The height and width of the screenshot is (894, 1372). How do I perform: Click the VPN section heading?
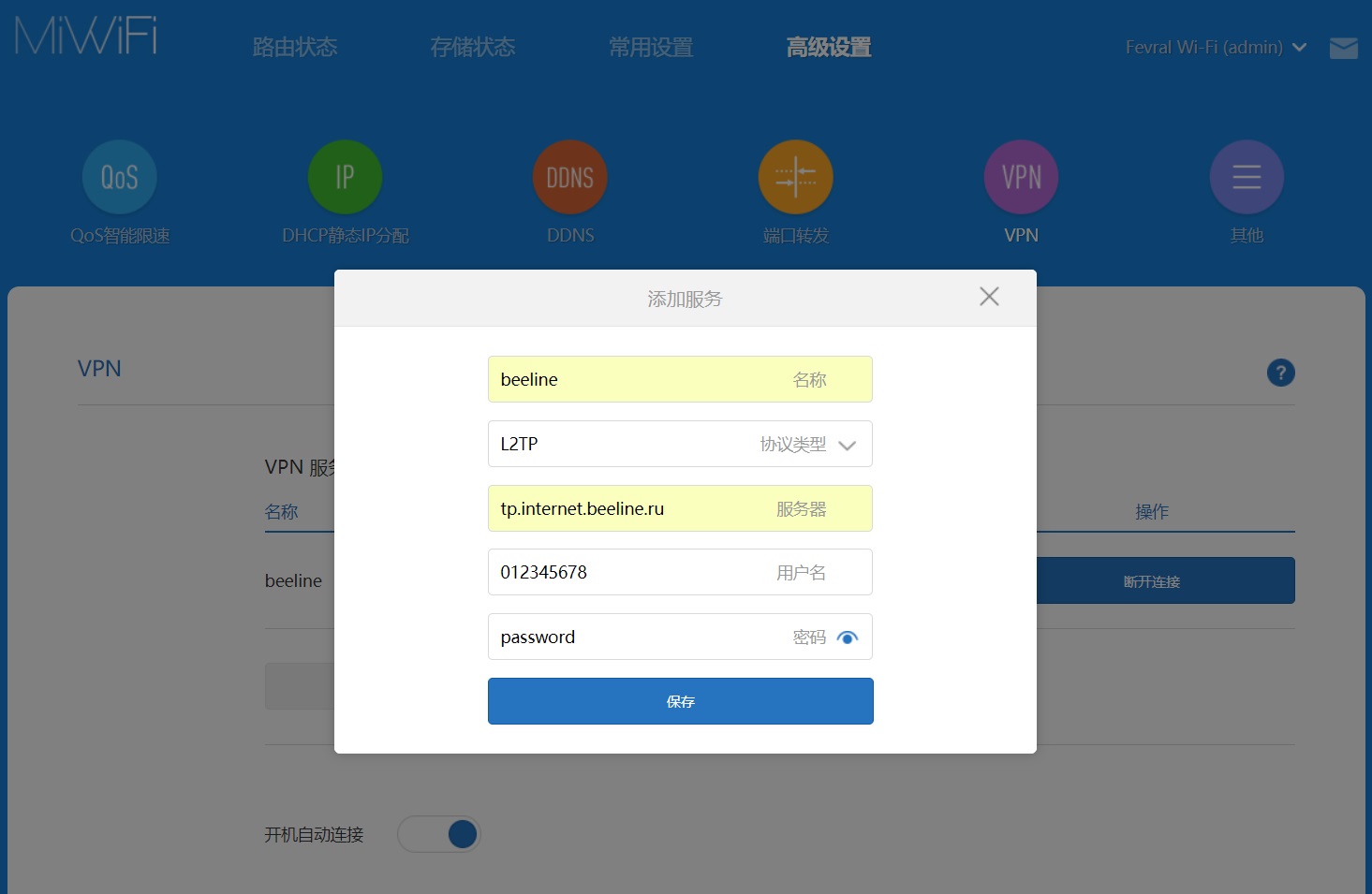point(99,368)
